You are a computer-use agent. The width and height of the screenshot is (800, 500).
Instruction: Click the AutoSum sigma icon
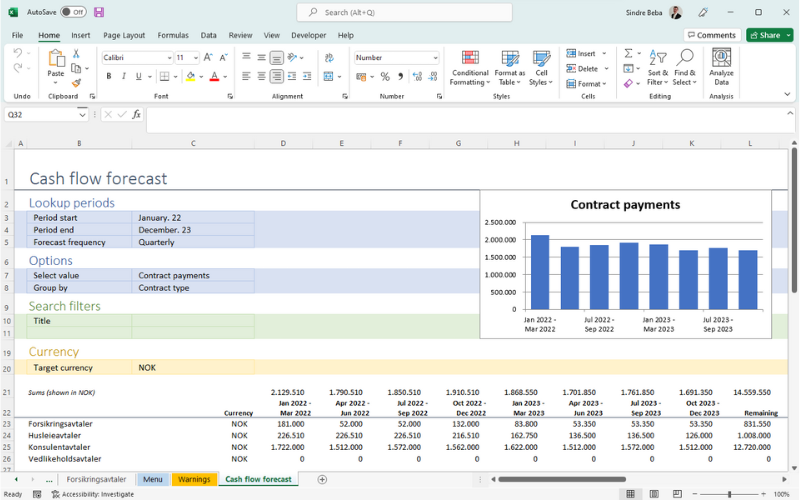click(x=629, y=53)
